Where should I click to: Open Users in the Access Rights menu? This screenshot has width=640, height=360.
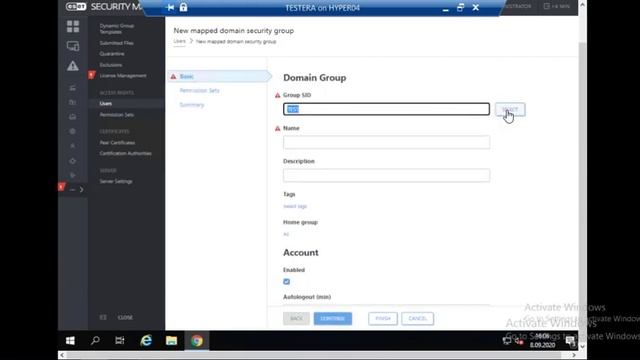point(106,104)
